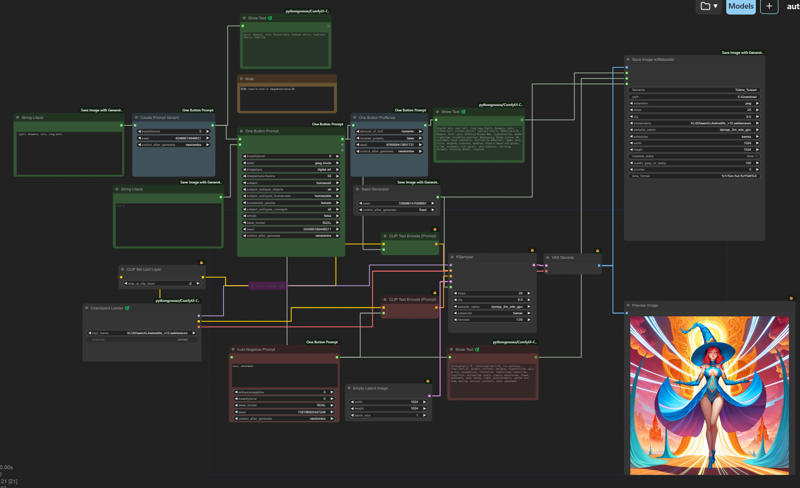
Task: Click orange badge above Empty Latent Image
Action: click(428, 381)
